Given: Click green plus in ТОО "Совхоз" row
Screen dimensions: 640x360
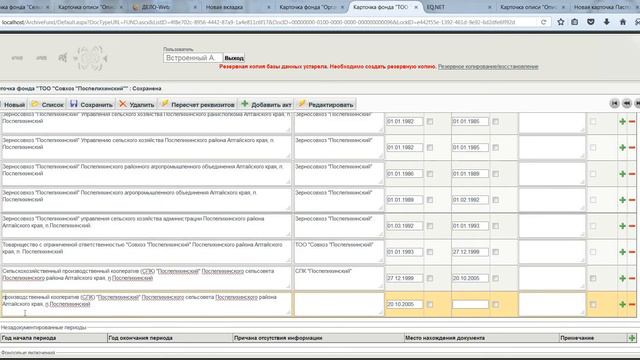Looking at the screenshot, I should click(x=622, y=252).
